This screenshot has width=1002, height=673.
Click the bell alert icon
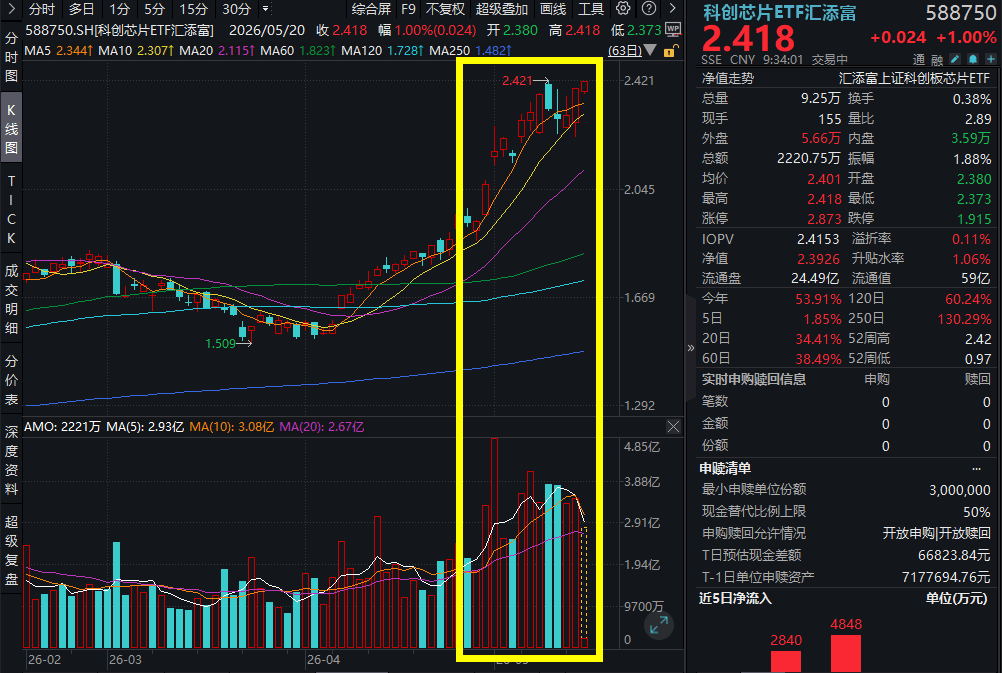973,59
